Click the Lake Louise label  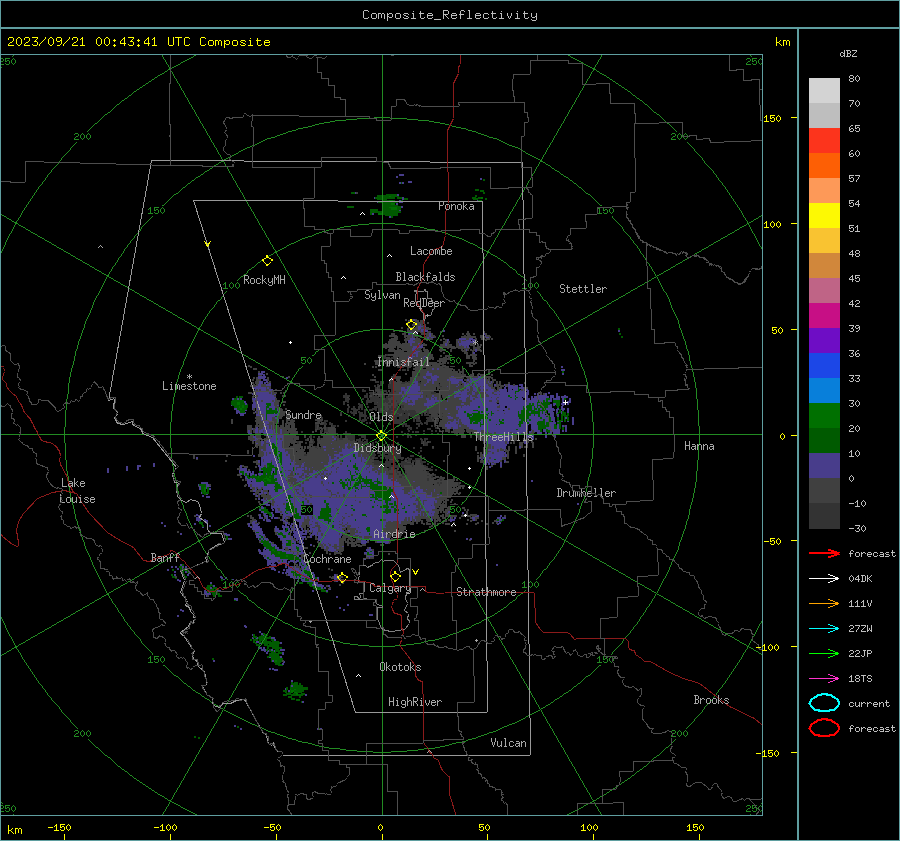click(77, 491)
